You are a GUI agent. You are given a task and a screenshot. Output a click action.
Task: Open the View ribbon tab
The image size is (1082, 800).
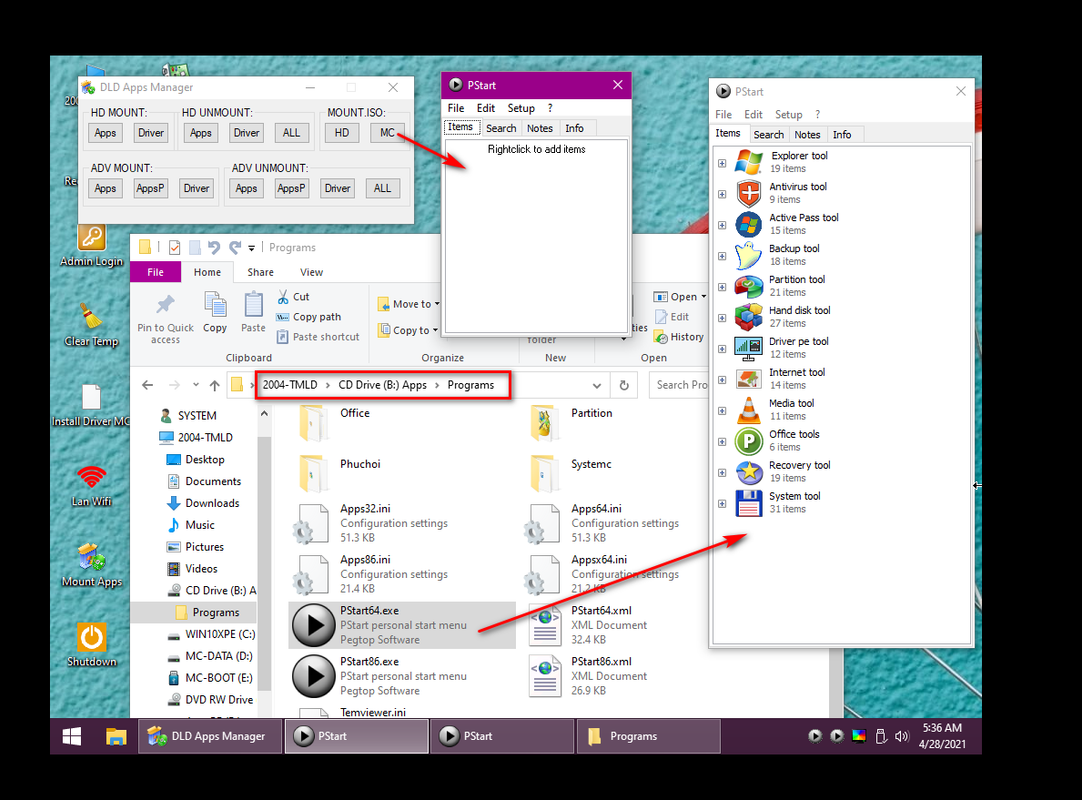click(x=311, y=273)
